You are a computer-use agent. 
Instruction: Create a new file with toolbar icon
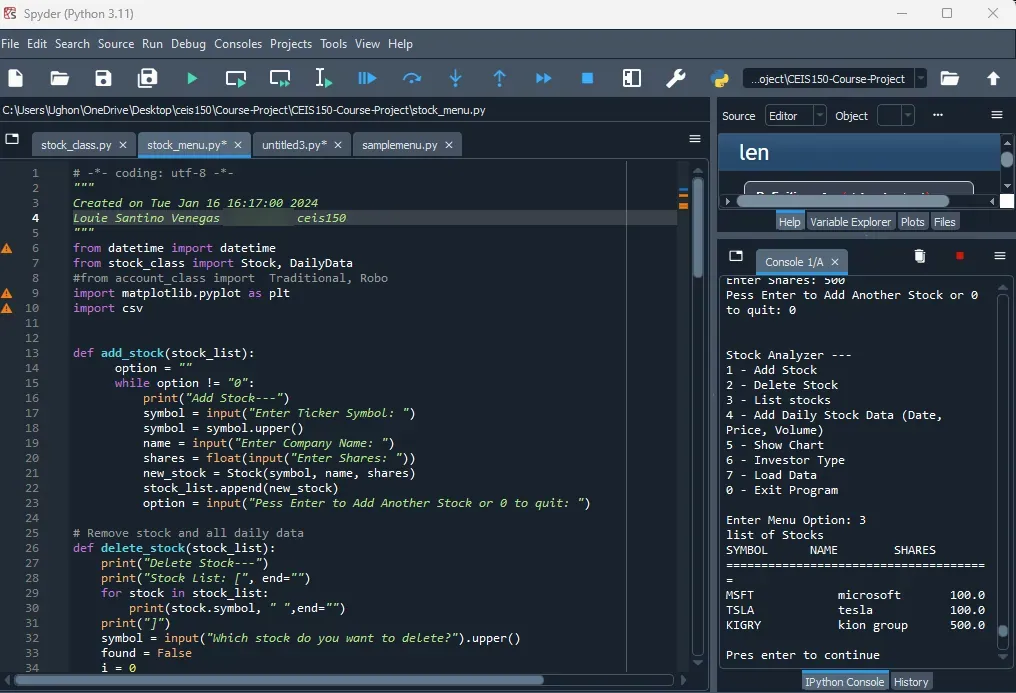click(x=16, y=78)
